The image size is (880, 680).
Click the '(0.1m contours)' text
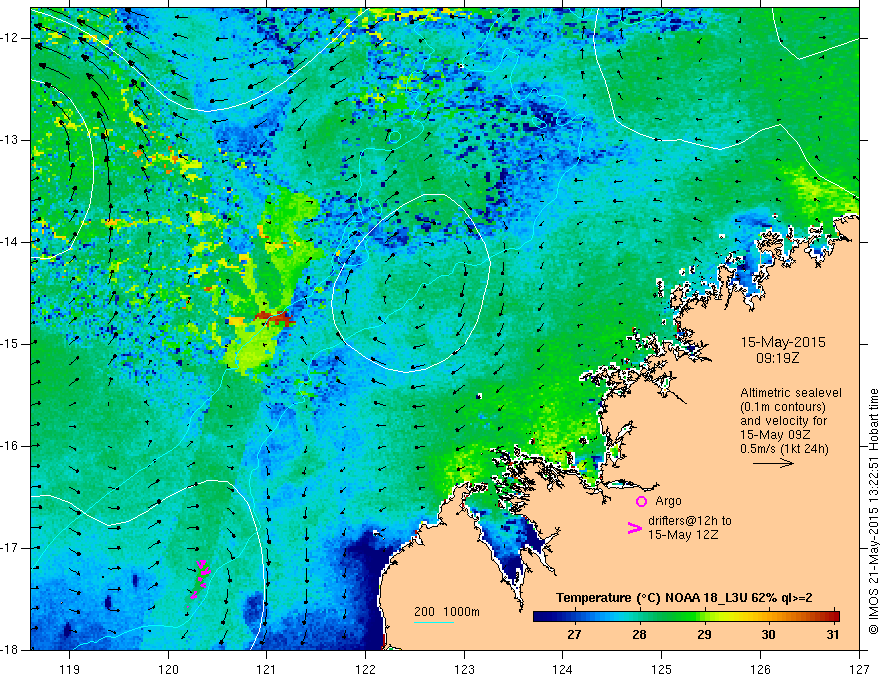pyautogui.click(x=783, y=407)
